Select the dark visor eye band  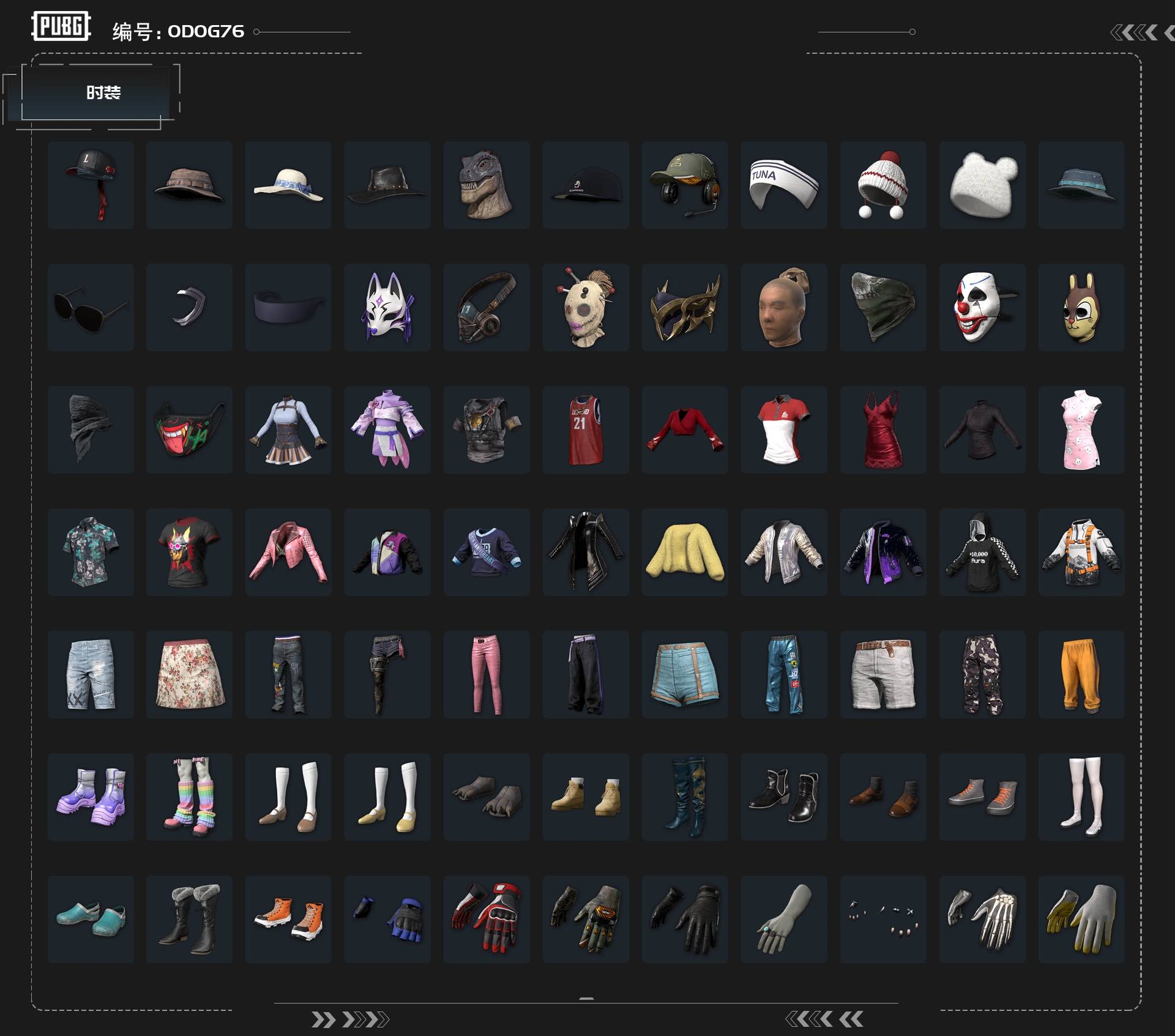(x=288, y=307)
